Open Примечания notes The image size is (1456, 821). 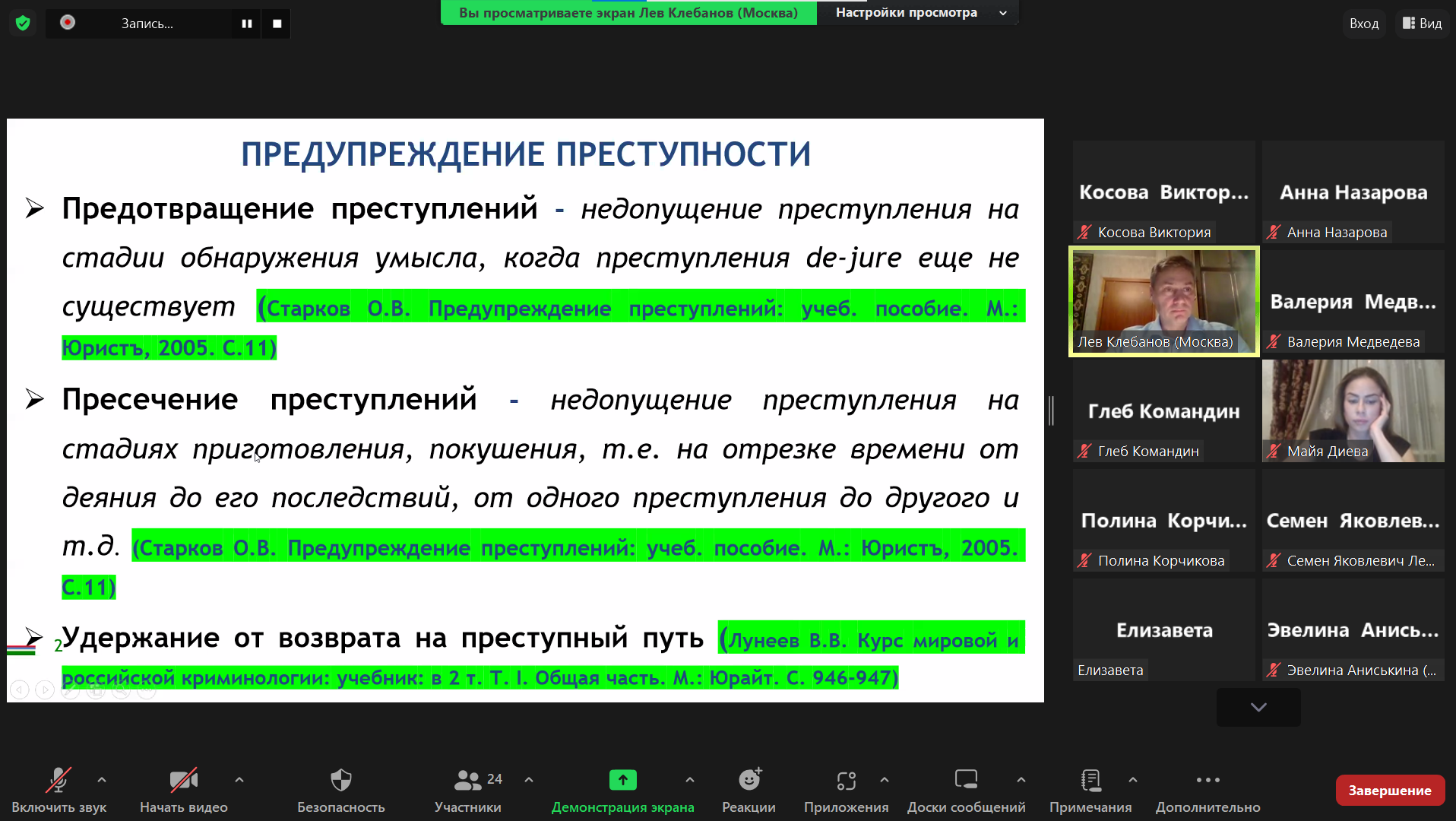[x=1090, y=791]
